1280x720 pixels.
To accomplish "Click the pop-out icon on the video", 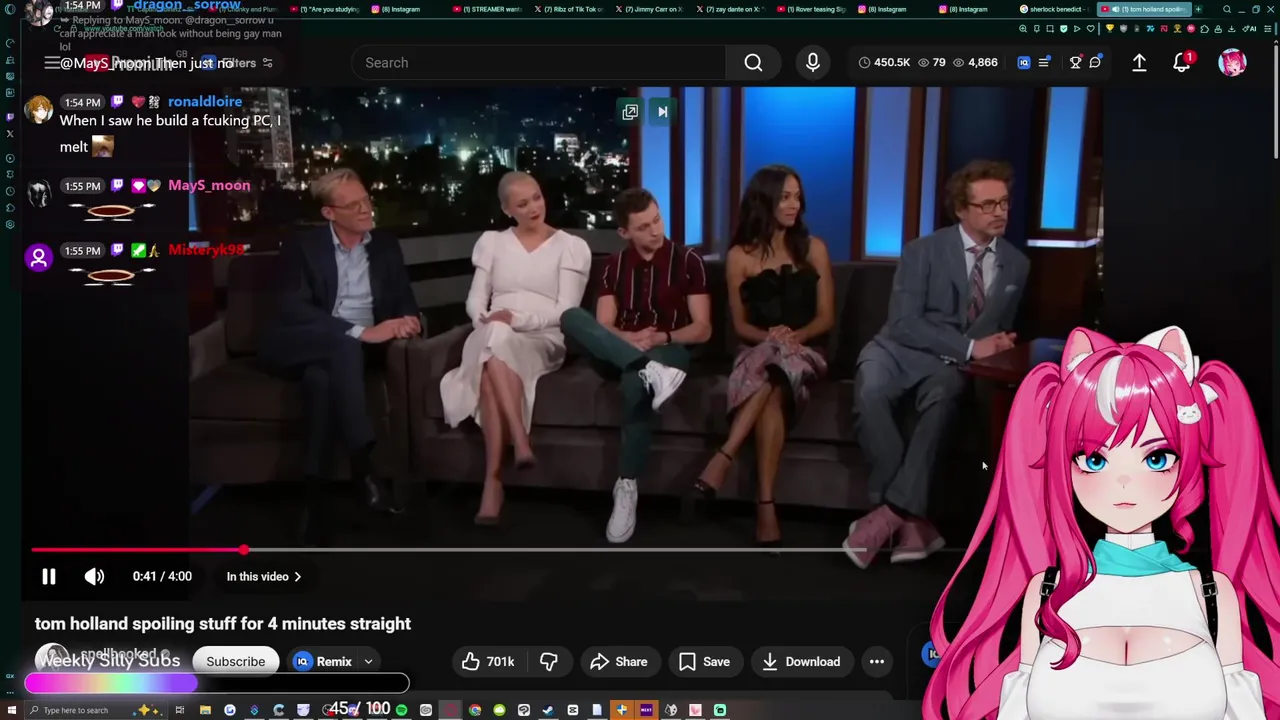I will tap(630, 112).
